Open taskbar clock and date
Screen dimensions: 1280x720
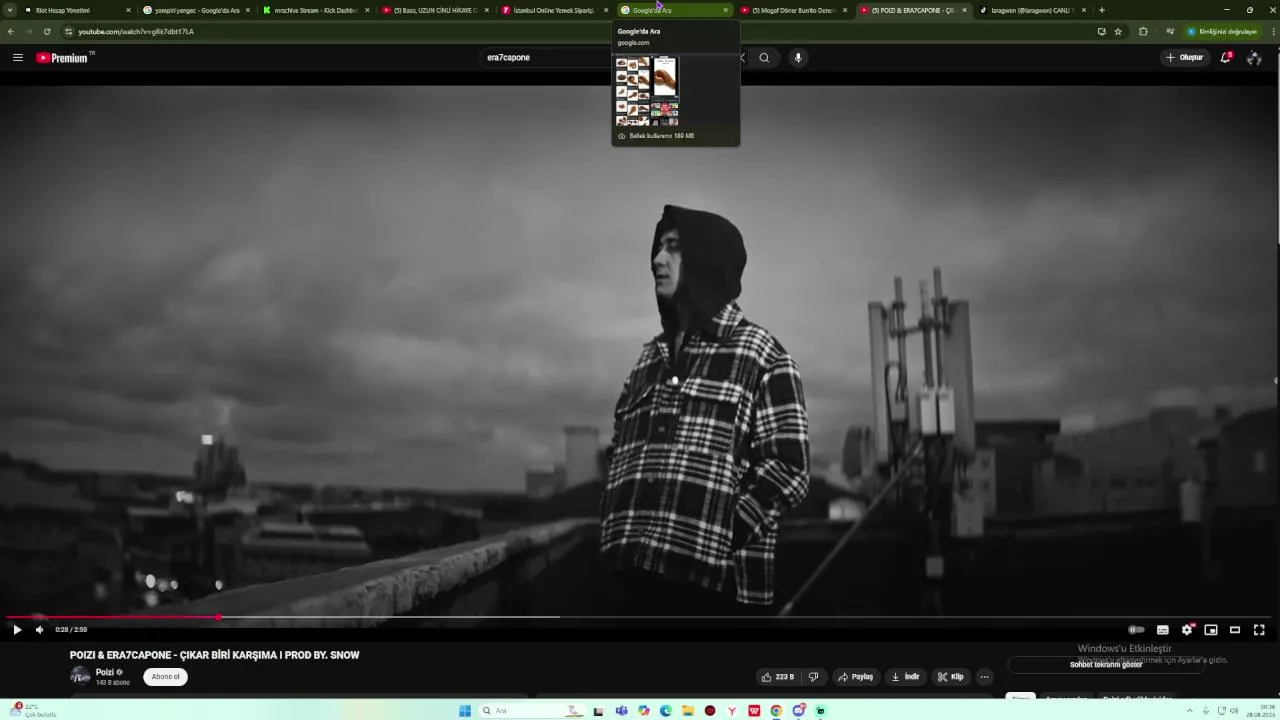1262,711
